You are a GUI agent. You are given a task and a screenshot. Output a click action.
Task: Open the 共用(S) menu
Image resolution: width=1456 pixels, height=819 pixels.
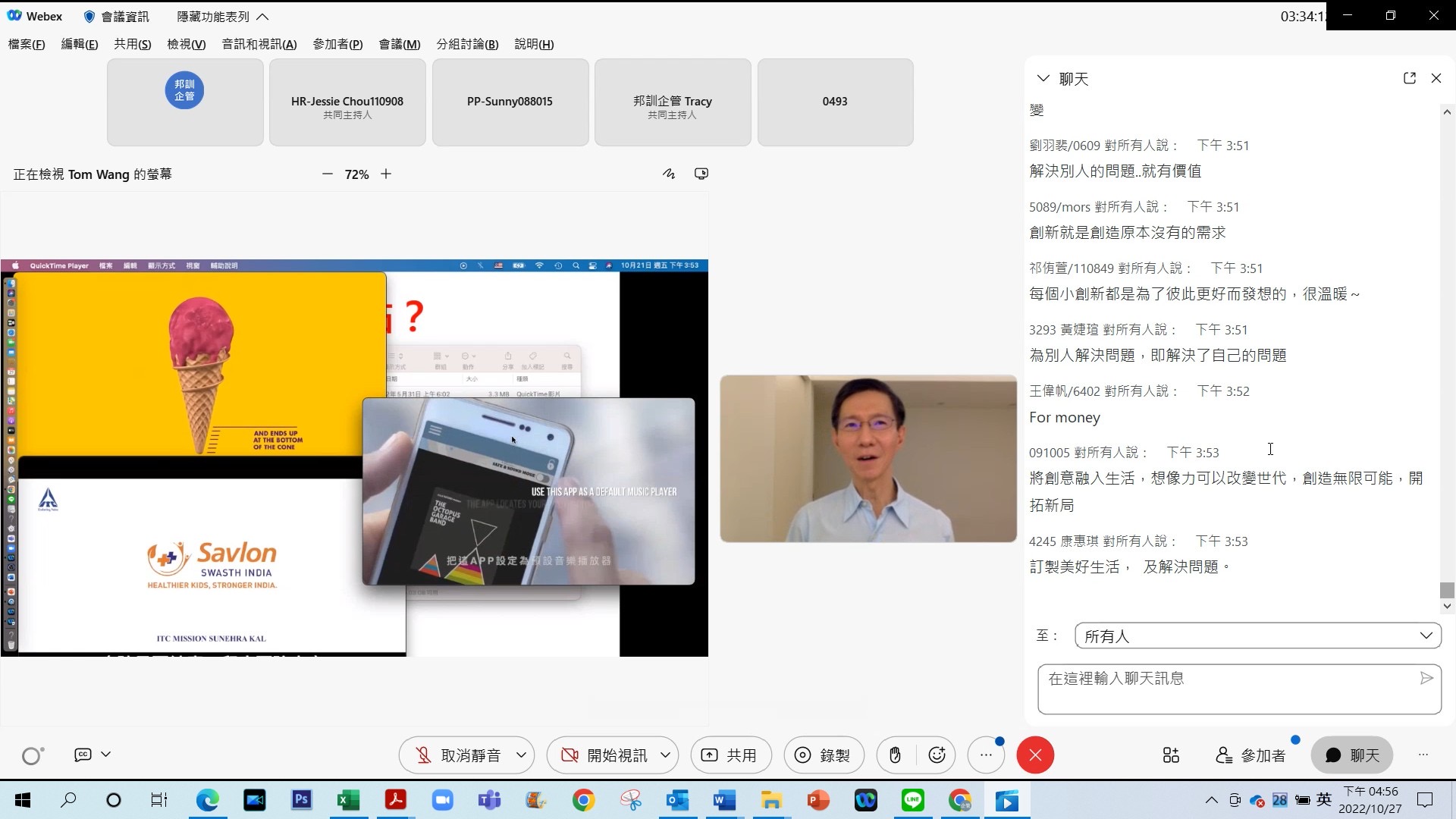pos(133,44)
